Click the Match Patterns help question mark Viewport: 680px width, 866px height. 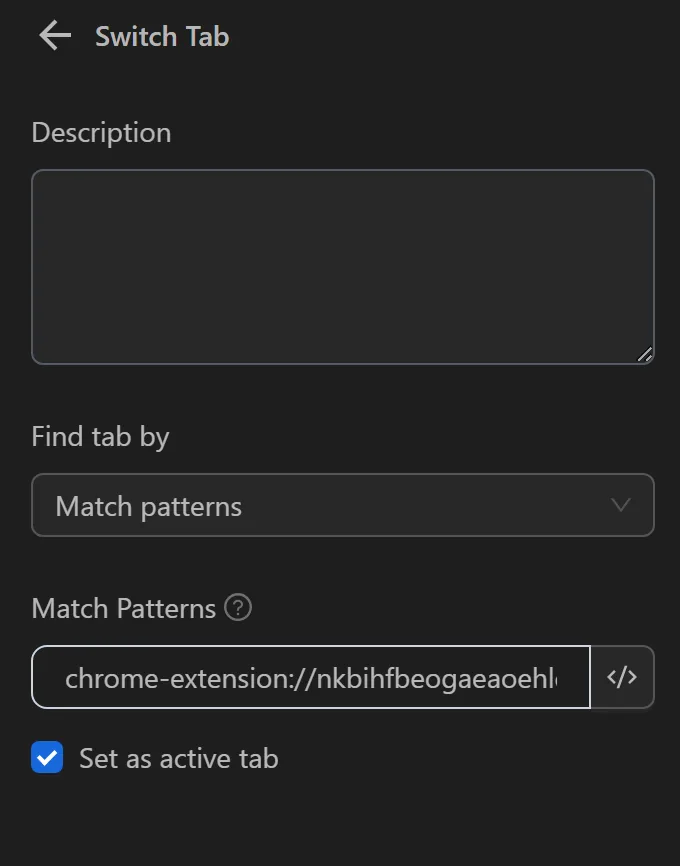click(238, 608)
